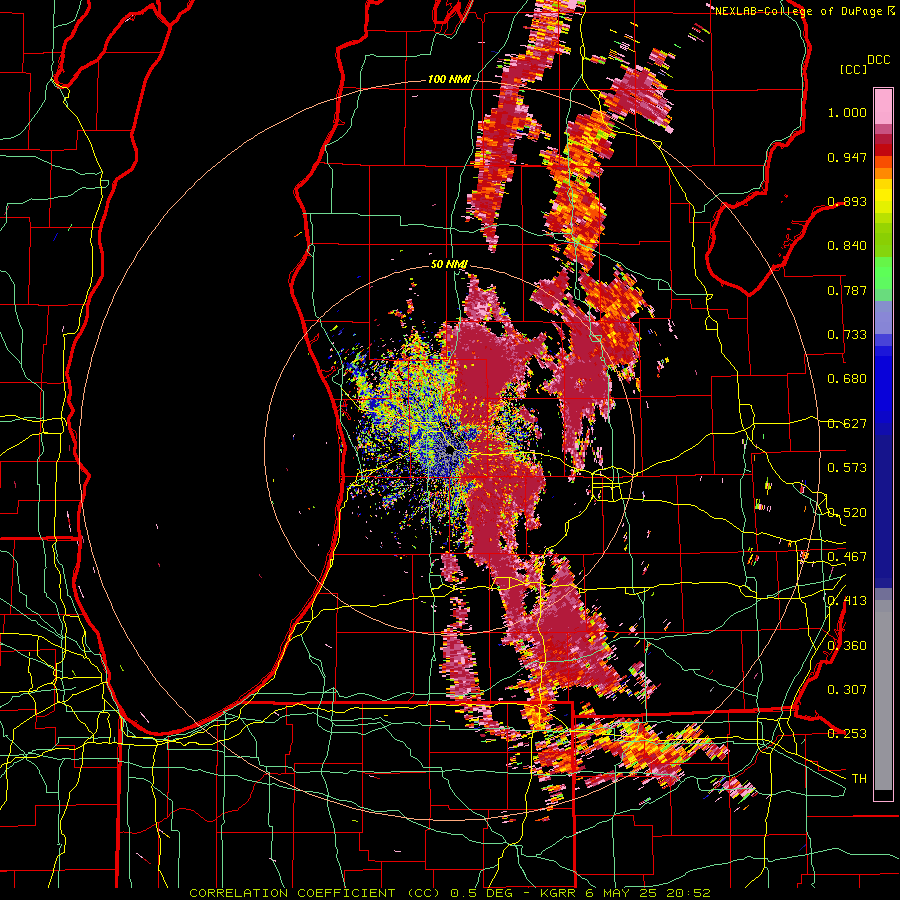Click the 0.893 color scale value
The width and height of the screenshot is (900, 900).
847,201
